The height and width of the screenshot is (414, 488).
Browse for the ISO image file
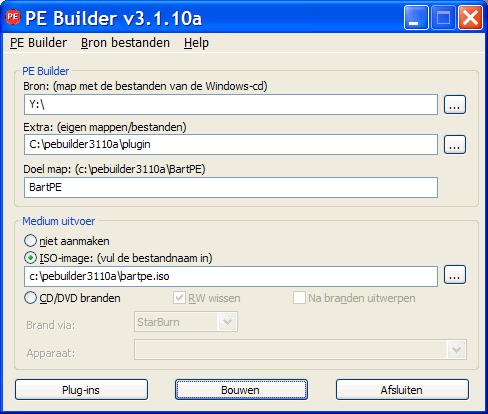[x=455, y=275]
